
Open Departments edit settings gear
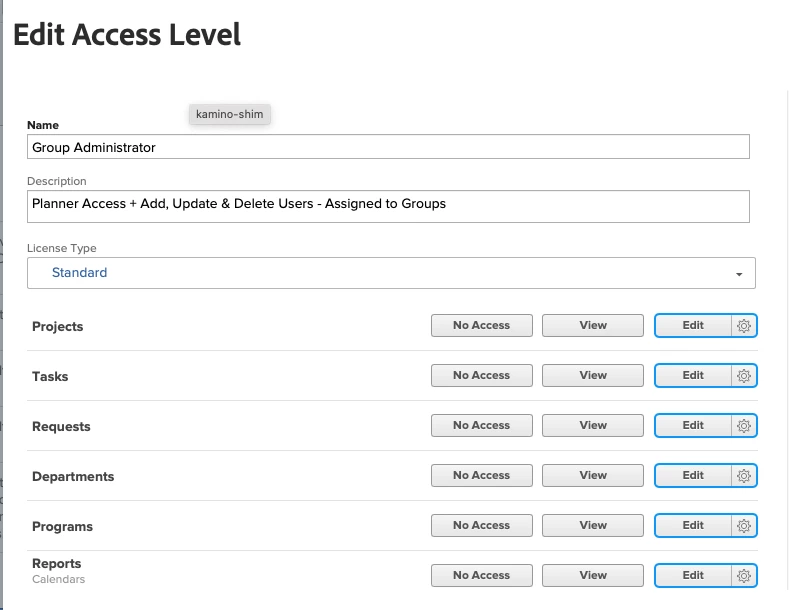(x=744, y=476)
